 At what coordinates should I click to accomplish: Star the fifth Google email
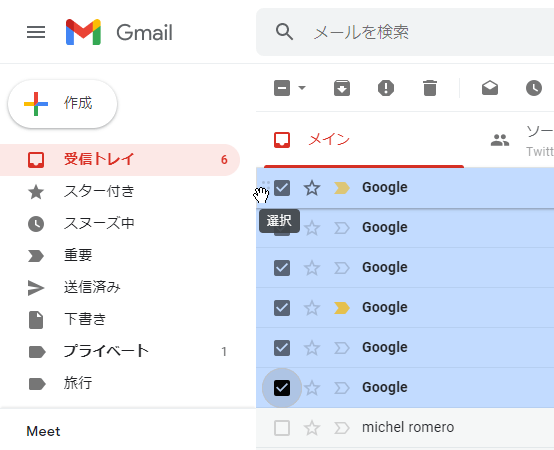312,348
